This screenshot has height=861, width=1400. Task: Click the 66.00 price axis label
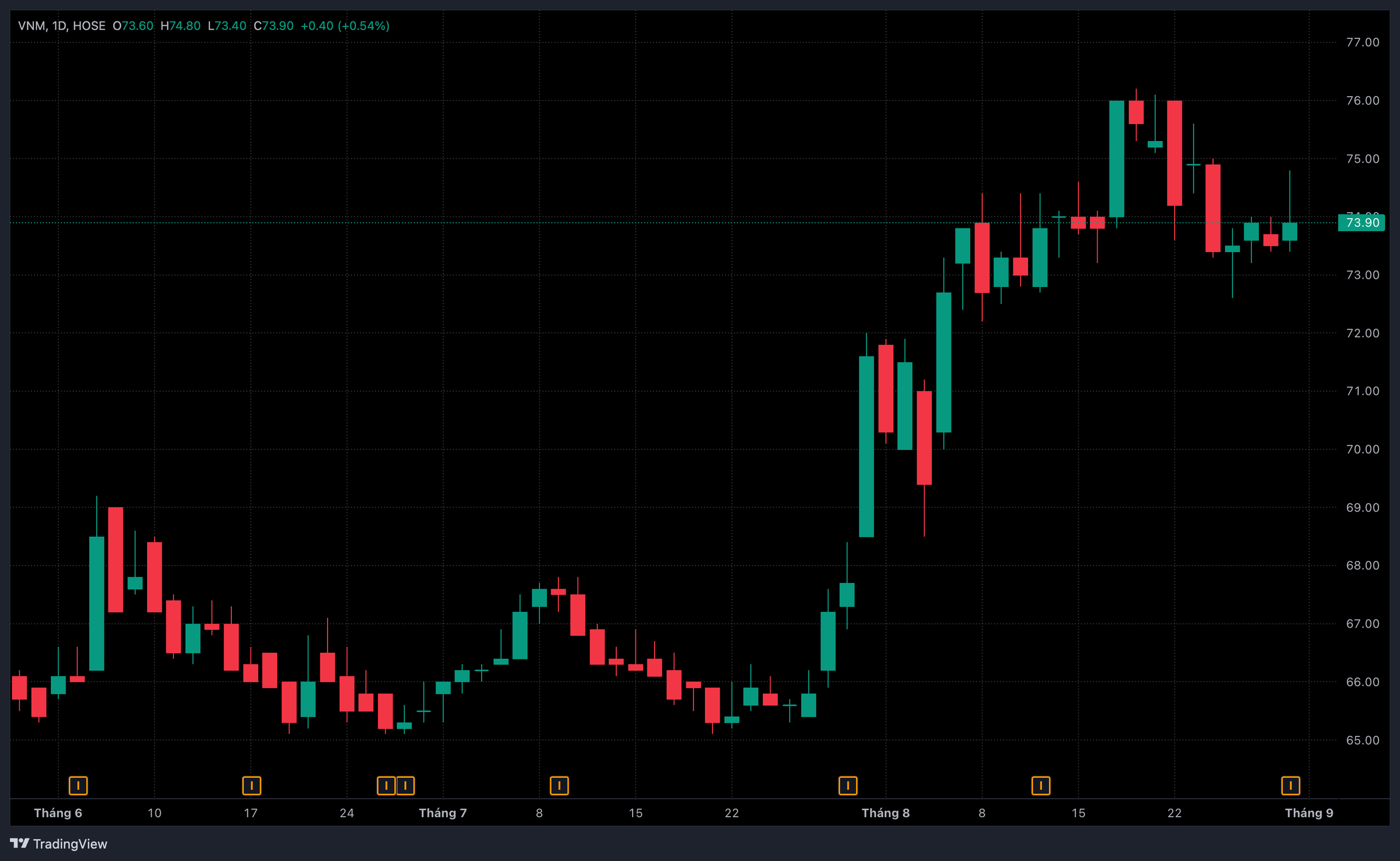1362,682
